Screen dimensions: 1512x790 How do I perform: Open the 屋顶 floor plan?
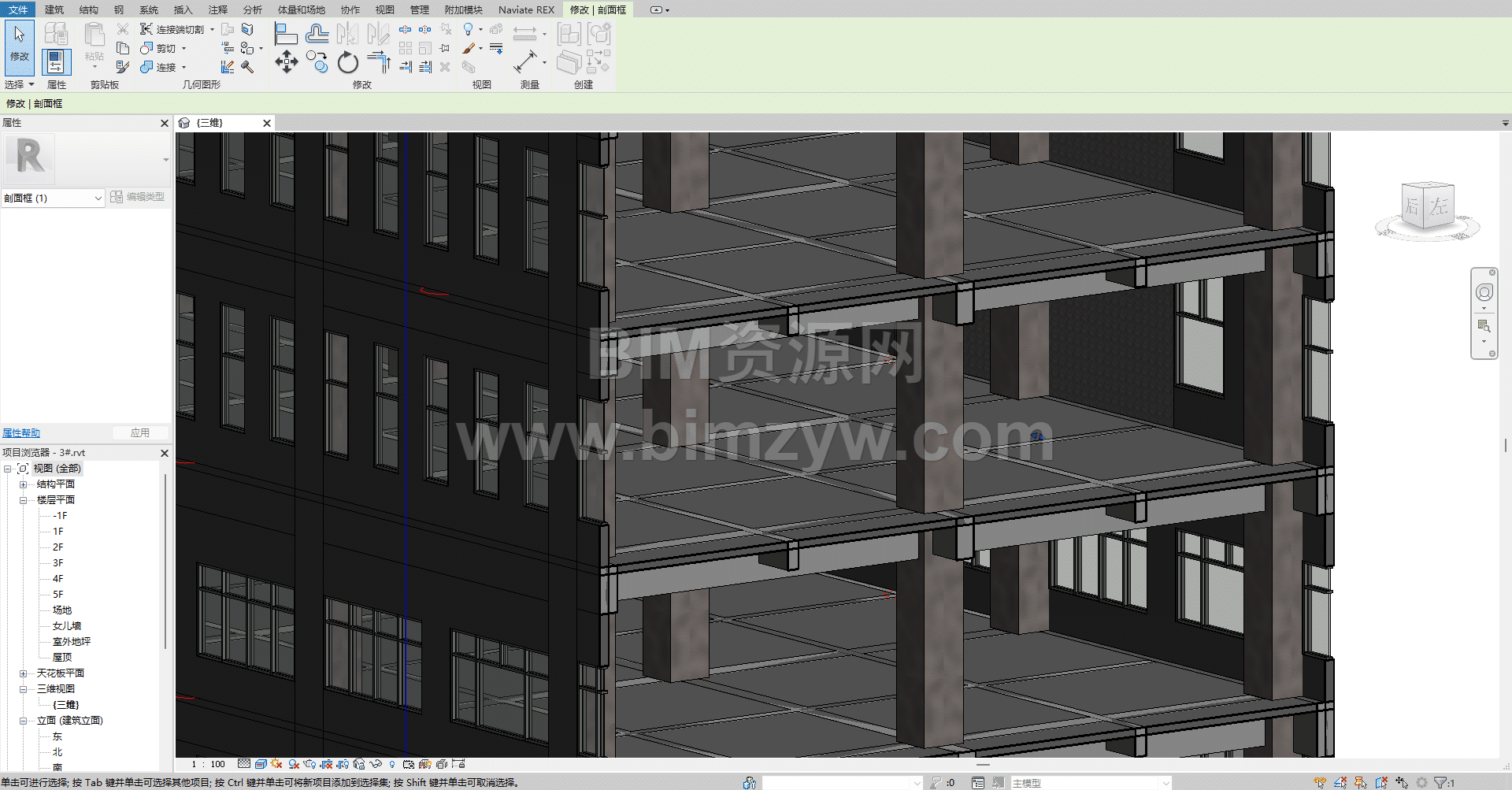pos(62,658)
